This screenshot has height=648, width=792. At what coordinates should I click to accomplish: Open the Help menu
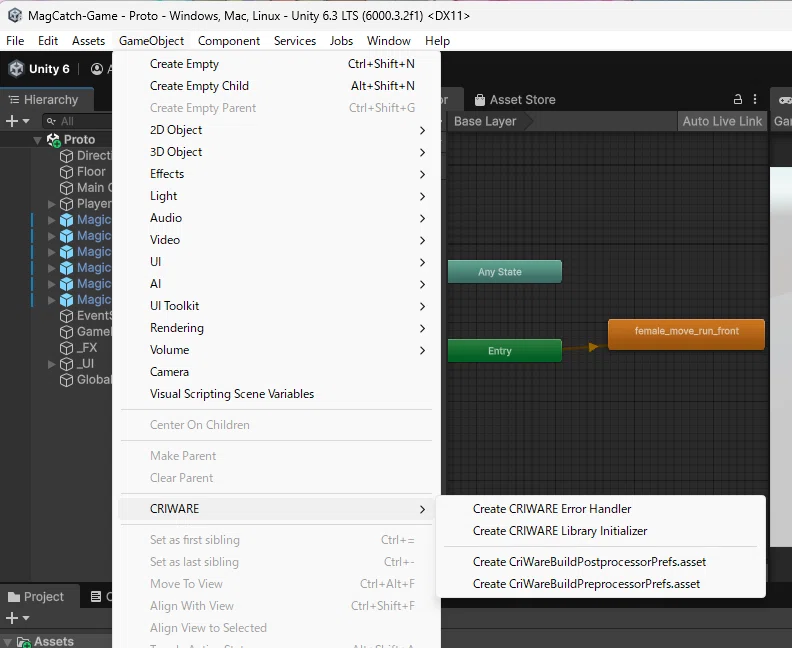[x=437, y=41]
